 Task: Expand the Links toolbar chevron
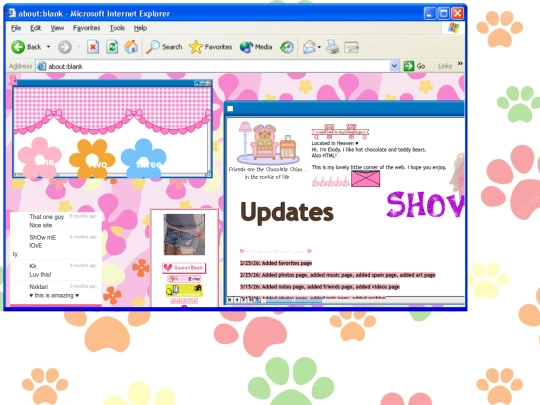[x=460, y=64]
